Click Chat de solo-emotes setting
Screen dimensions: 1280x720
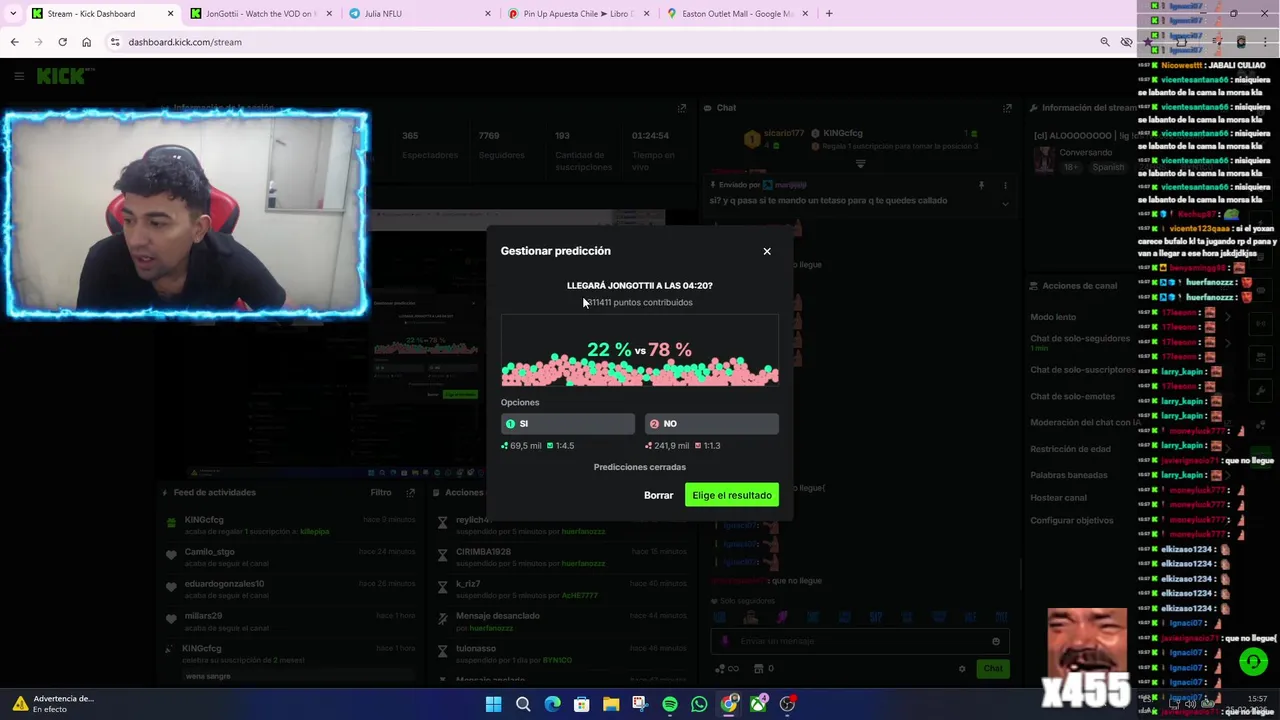1073,396
